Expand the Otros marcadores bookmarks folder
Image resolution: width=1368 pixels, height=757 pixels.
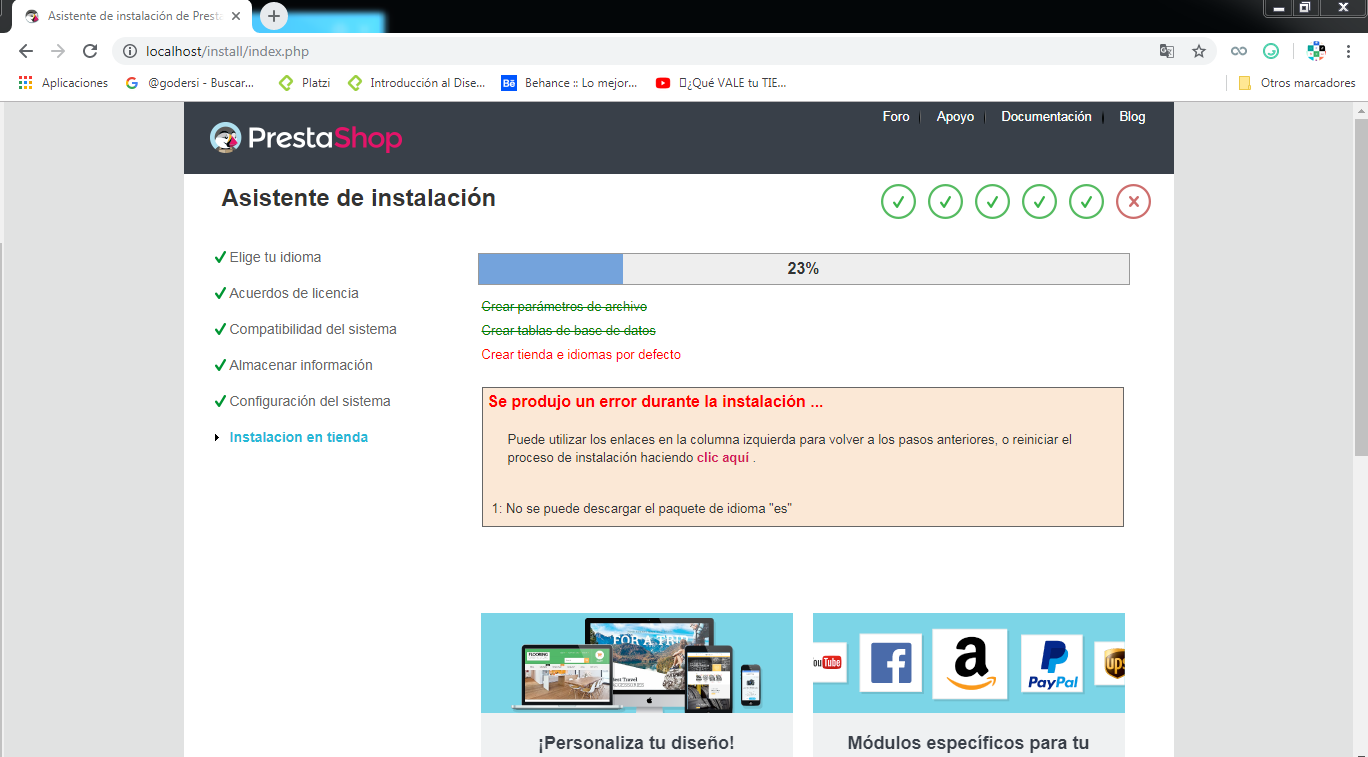(x=1296, y=83)
